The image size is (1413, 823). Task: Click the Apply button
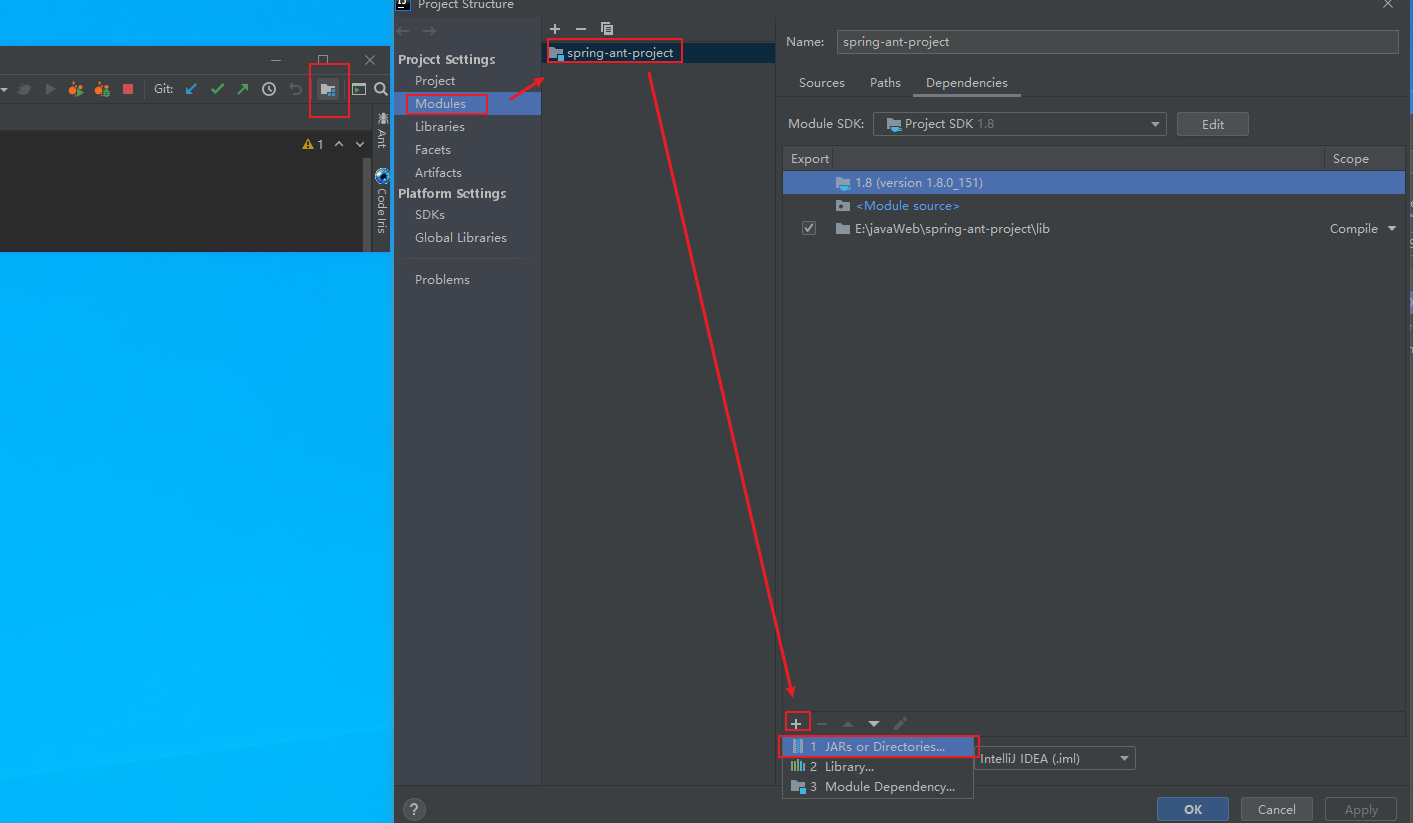[x=1361, y=809]
